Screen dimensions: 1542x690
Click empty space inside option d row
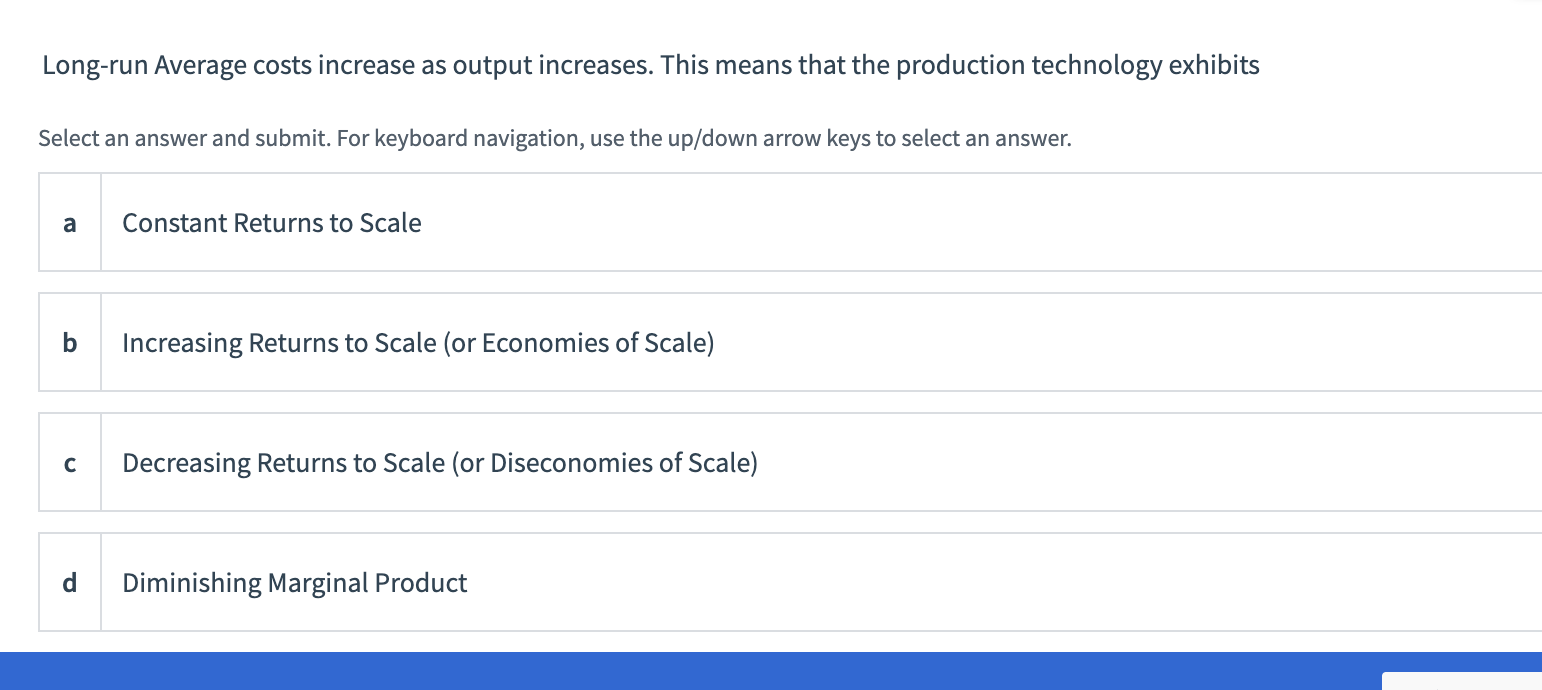[x=1000, y=583]
